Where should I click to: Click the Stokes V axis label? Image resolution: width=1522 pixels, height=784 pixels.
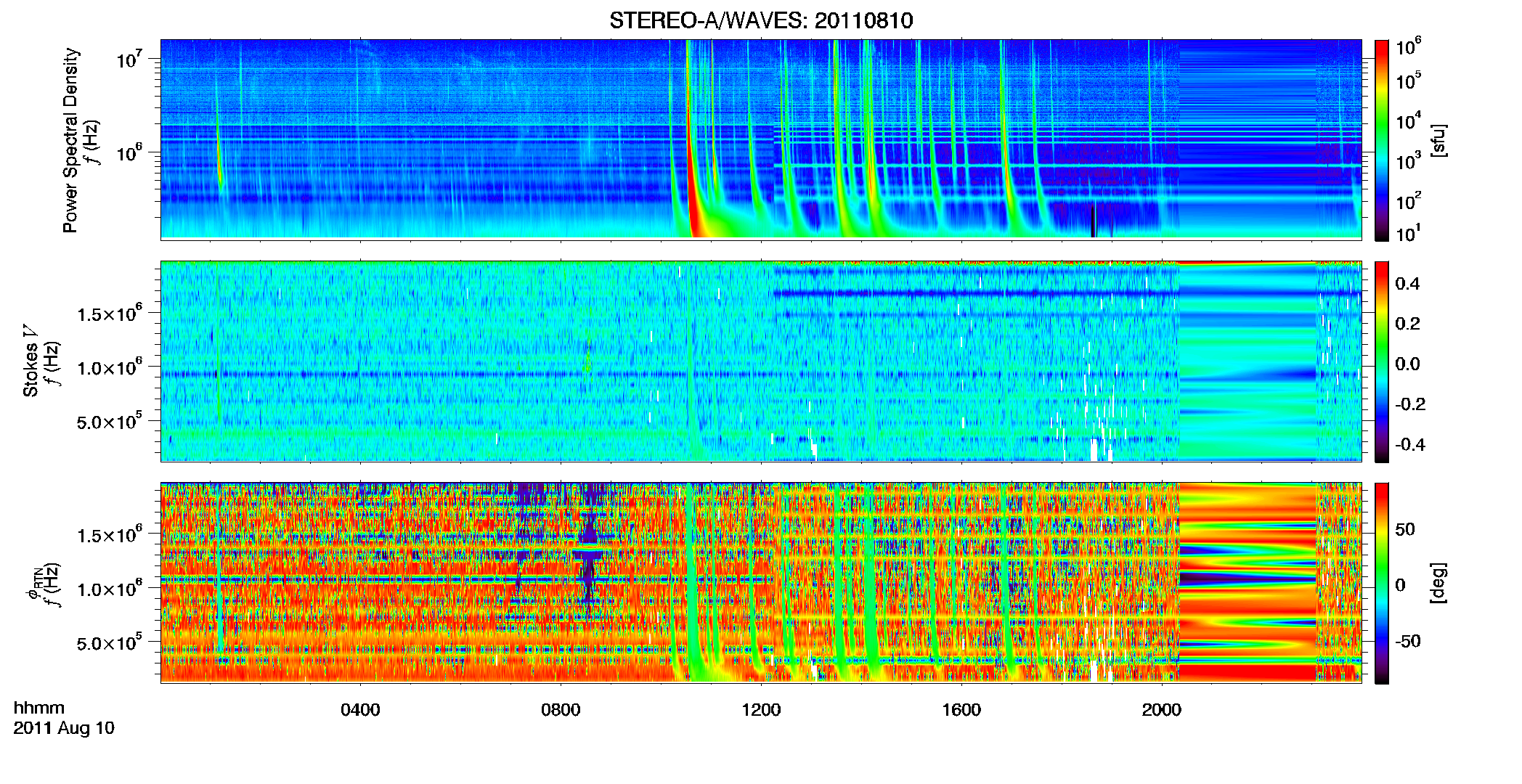(30, 361)
